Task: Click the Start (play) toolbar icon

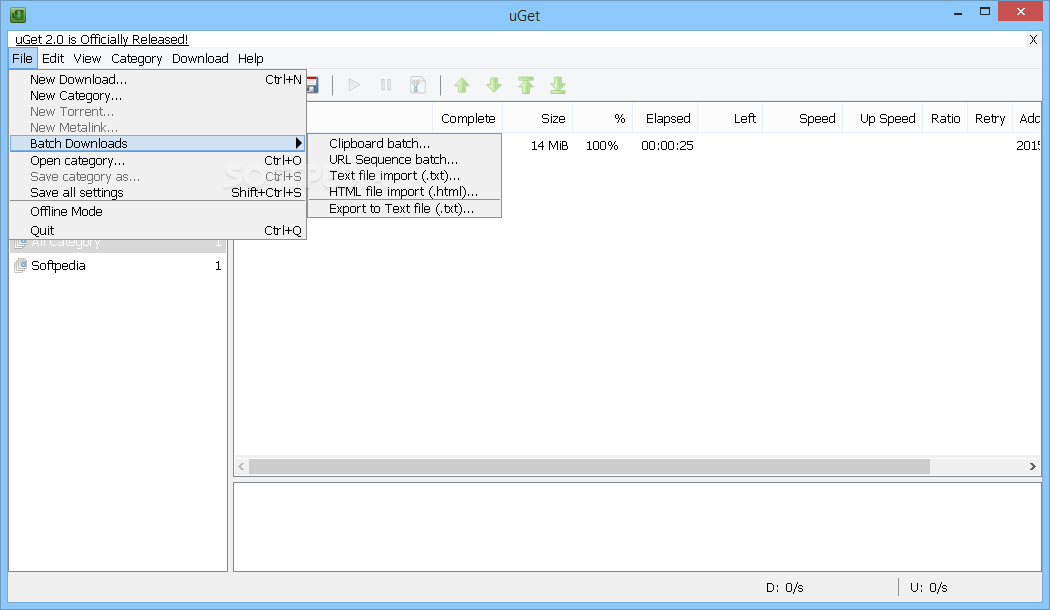Action: coord(354,85)
